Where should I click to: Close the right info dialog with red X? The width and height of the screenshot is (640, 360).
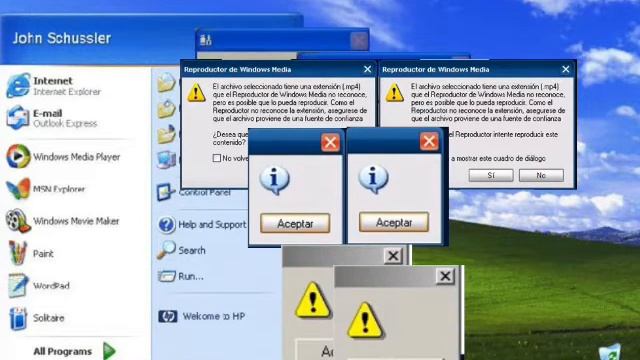click(429, 142)
